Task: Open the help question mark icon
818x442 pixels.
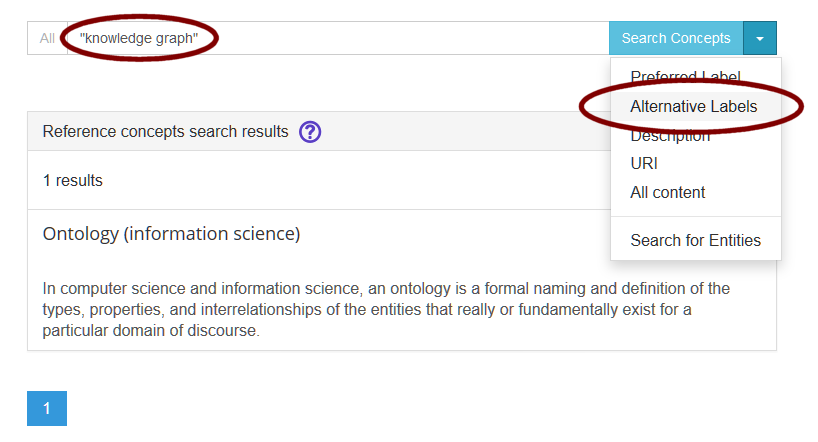Action: point(310,132)
